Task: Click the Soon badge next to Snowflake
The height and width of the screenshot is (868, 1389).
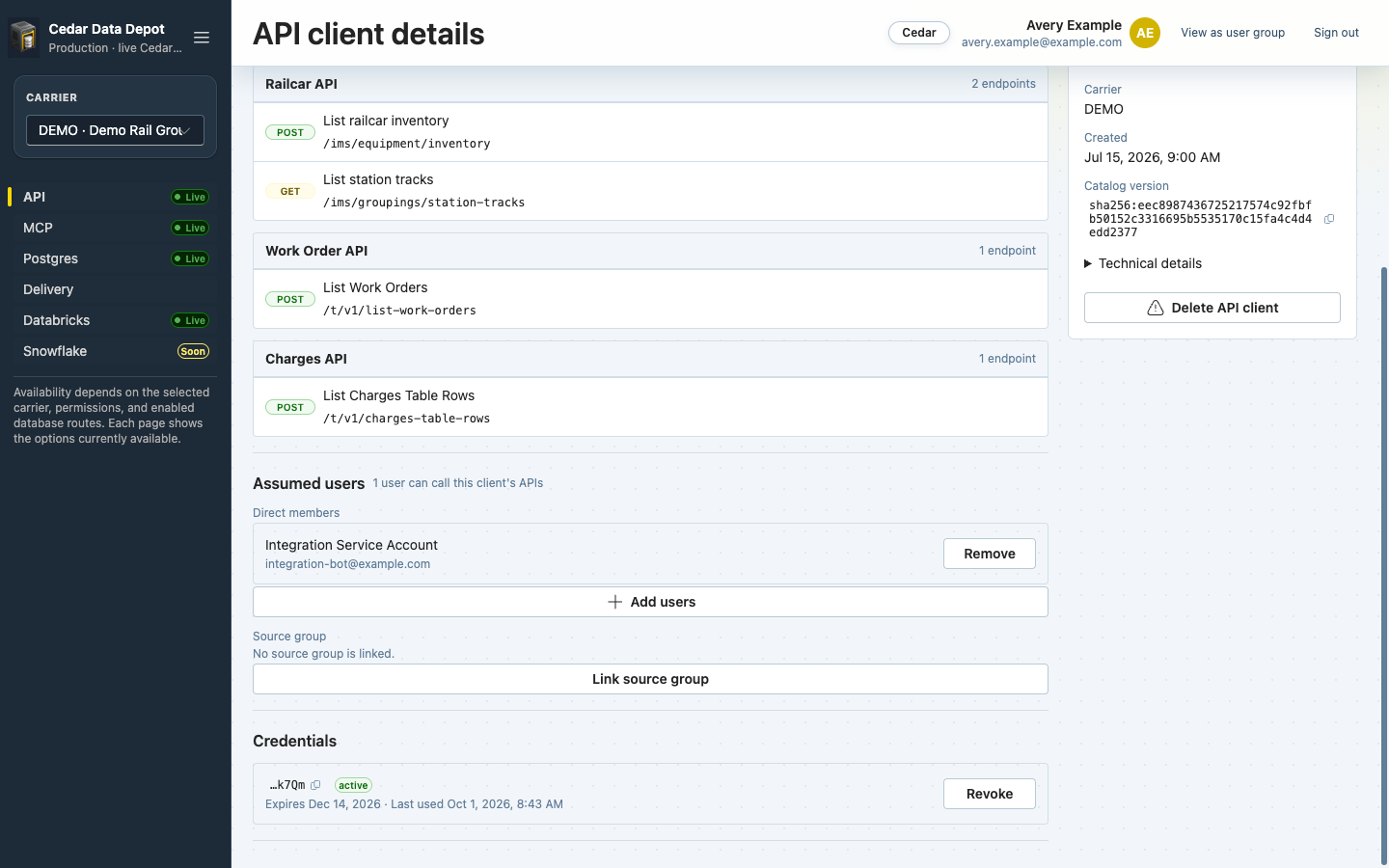Action: click(193, 351)
